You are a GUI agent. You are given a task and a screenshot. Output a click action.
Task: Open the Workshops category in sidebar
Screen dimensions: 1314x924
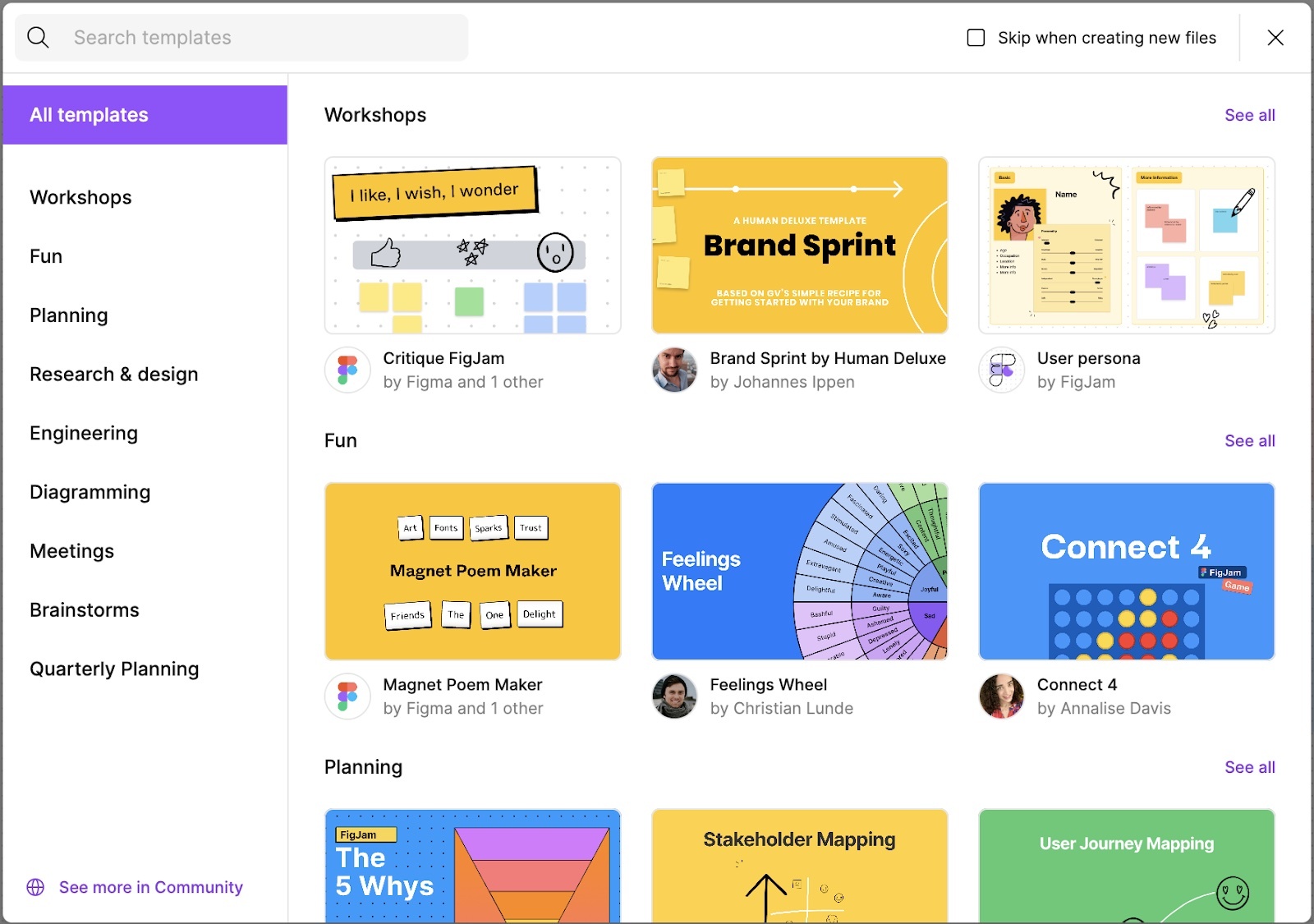pos(80,197)
